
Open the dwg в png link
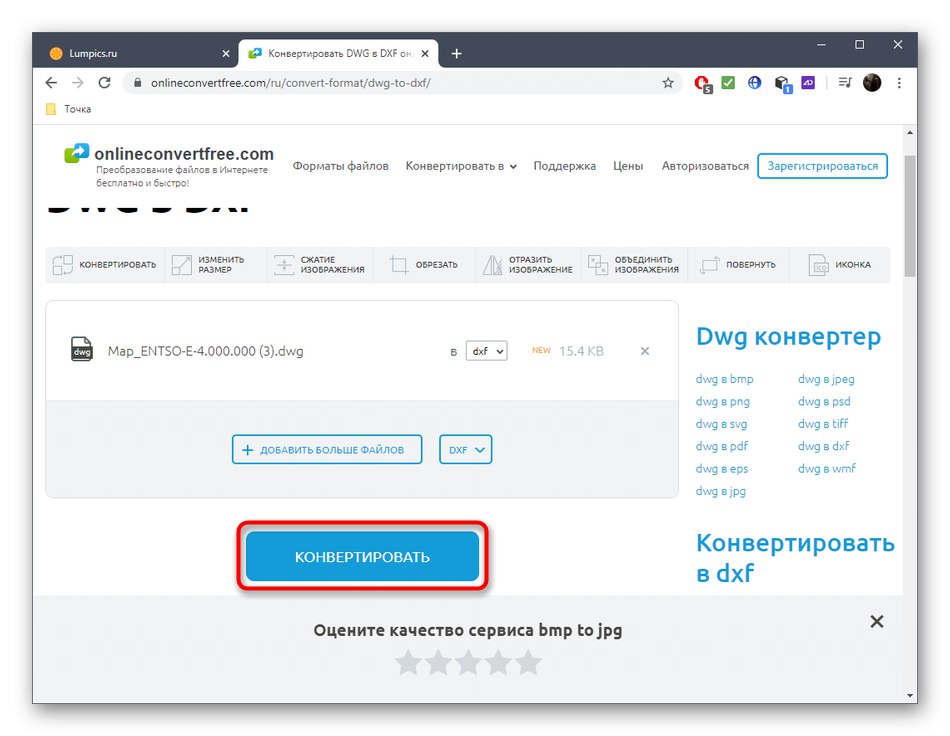(722, 402)
